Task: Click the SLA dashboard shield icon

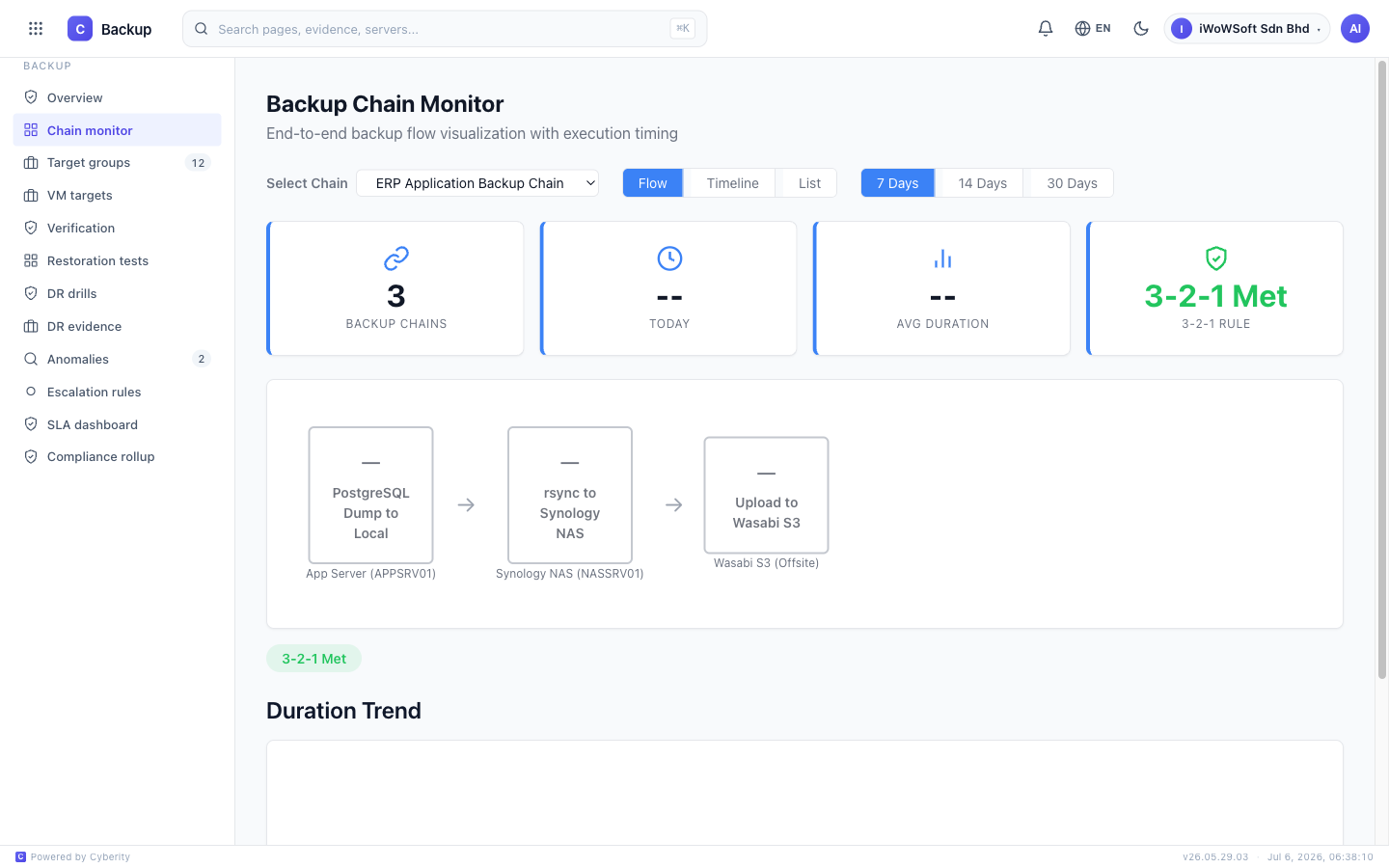Action: click(31, 424)
